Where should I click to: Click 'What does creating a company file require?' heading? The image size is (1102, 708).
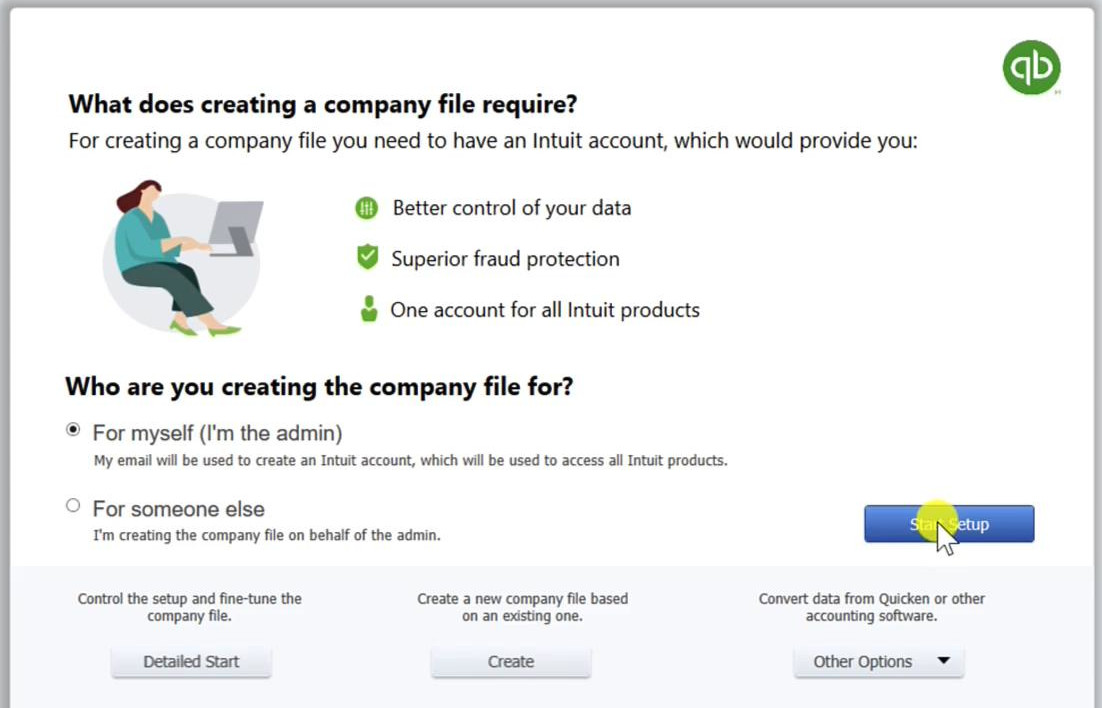pyautogui.click(x=323, y=104)
